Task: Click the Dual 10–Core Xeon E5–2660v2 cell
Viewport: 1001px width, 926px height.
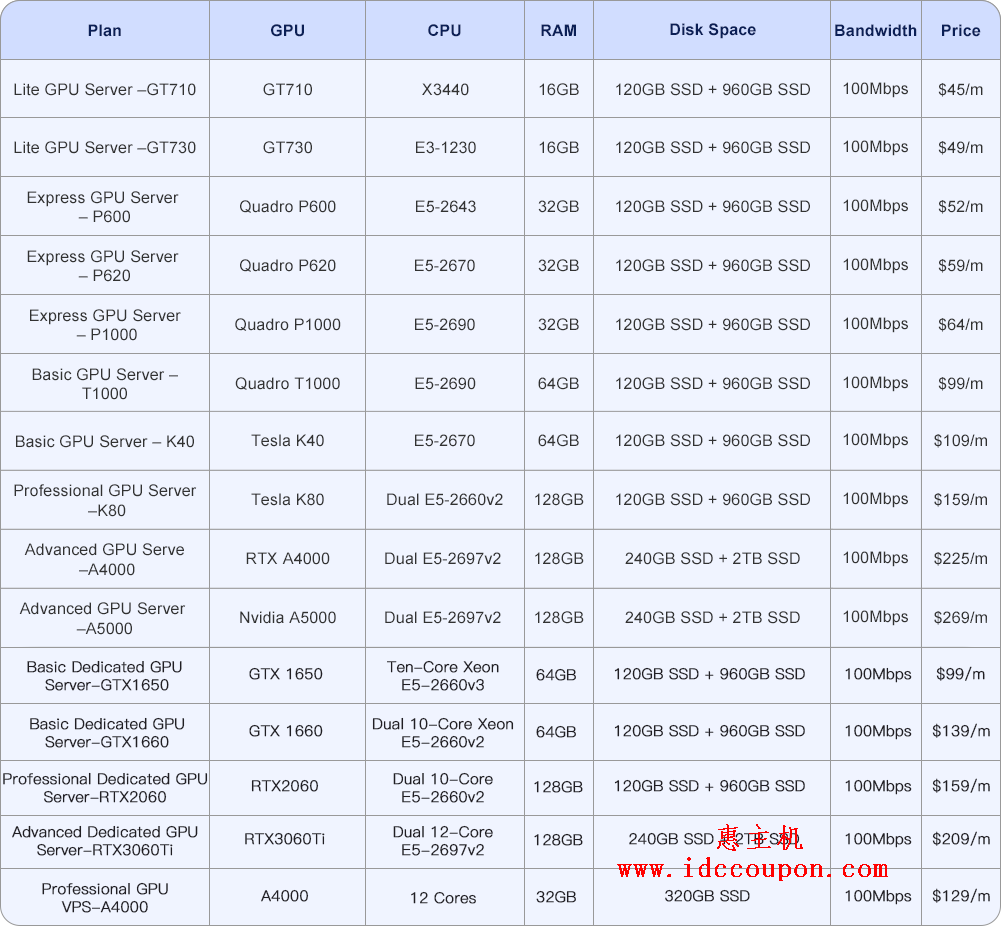Action: 443,732
